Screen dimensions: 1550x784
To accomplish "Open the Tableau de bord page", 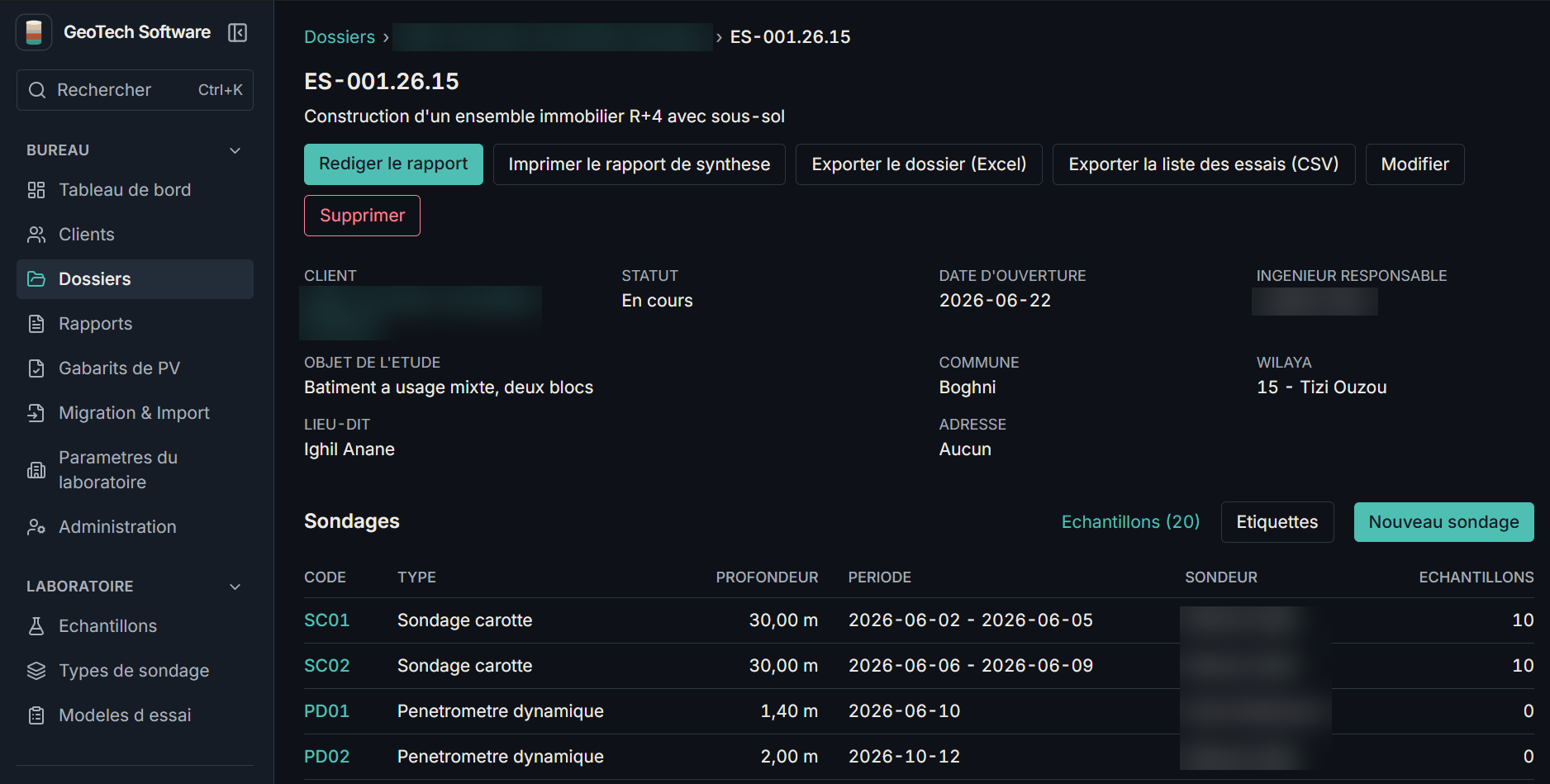I will click(135, 190).
